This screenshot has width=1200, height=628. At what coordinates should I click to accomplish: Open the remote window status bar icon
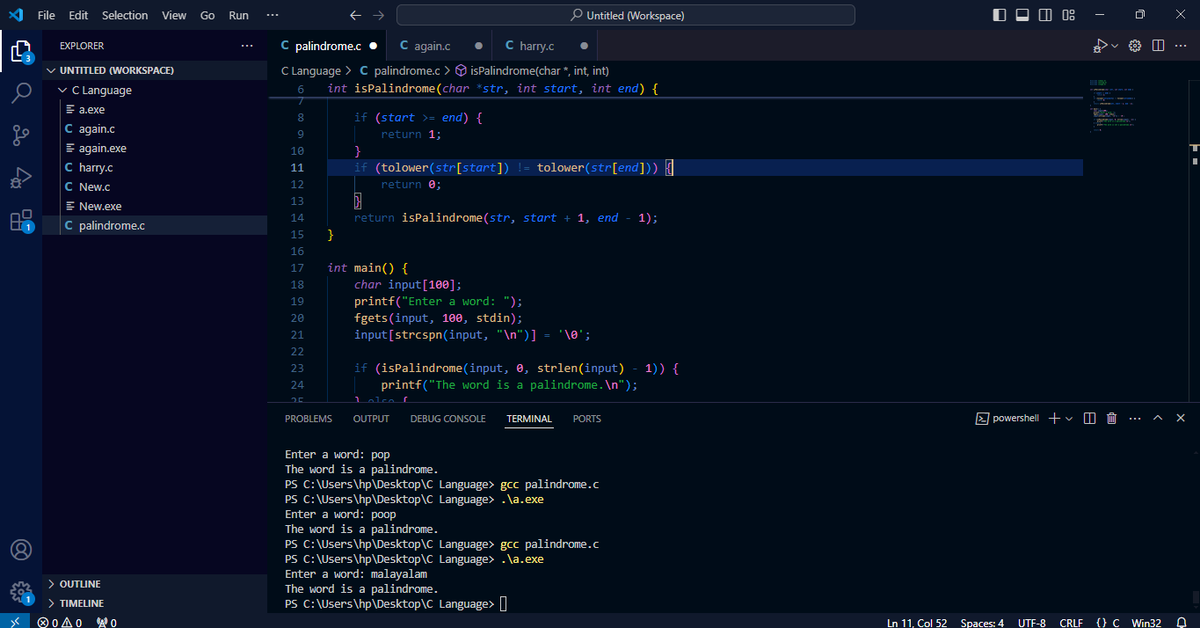tap(14, 621)
